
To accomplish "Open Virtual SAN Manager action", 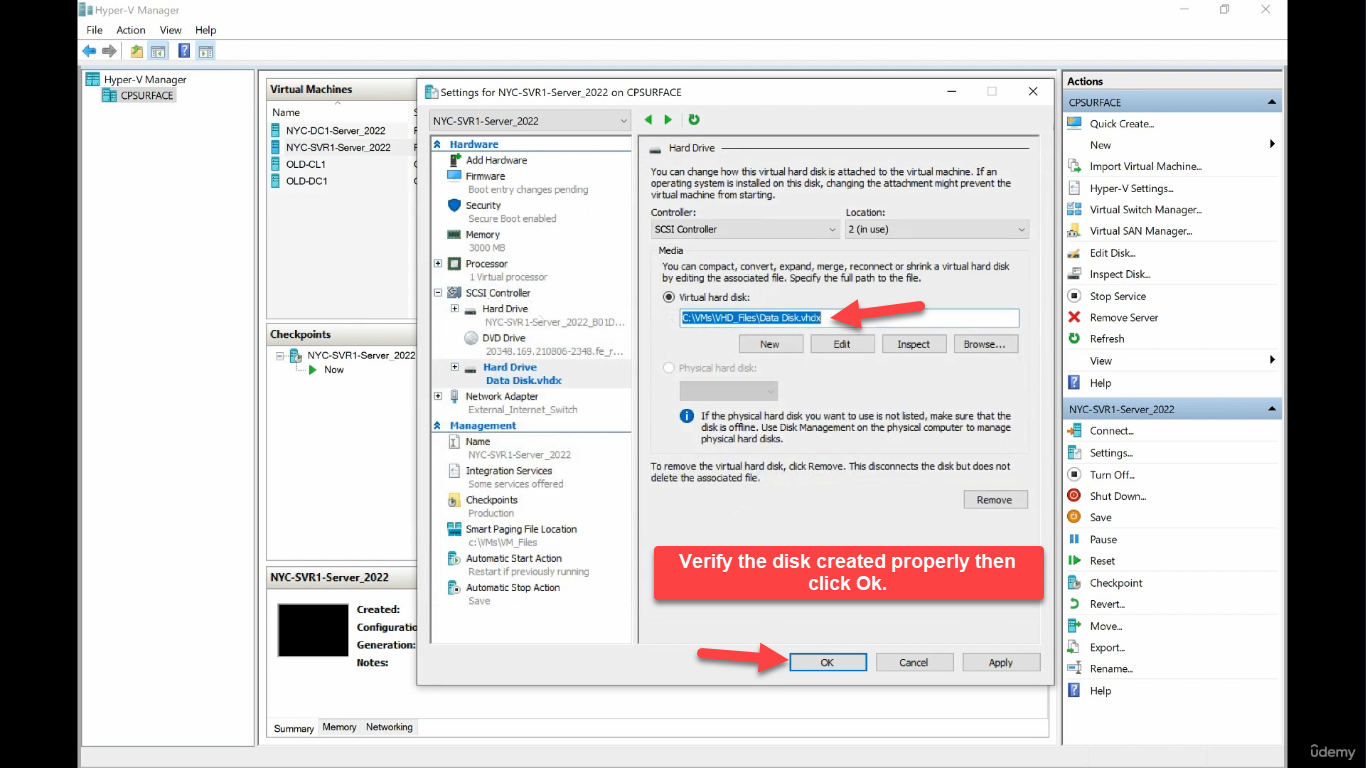I will pyautogui.click(x=1140, y=231).
